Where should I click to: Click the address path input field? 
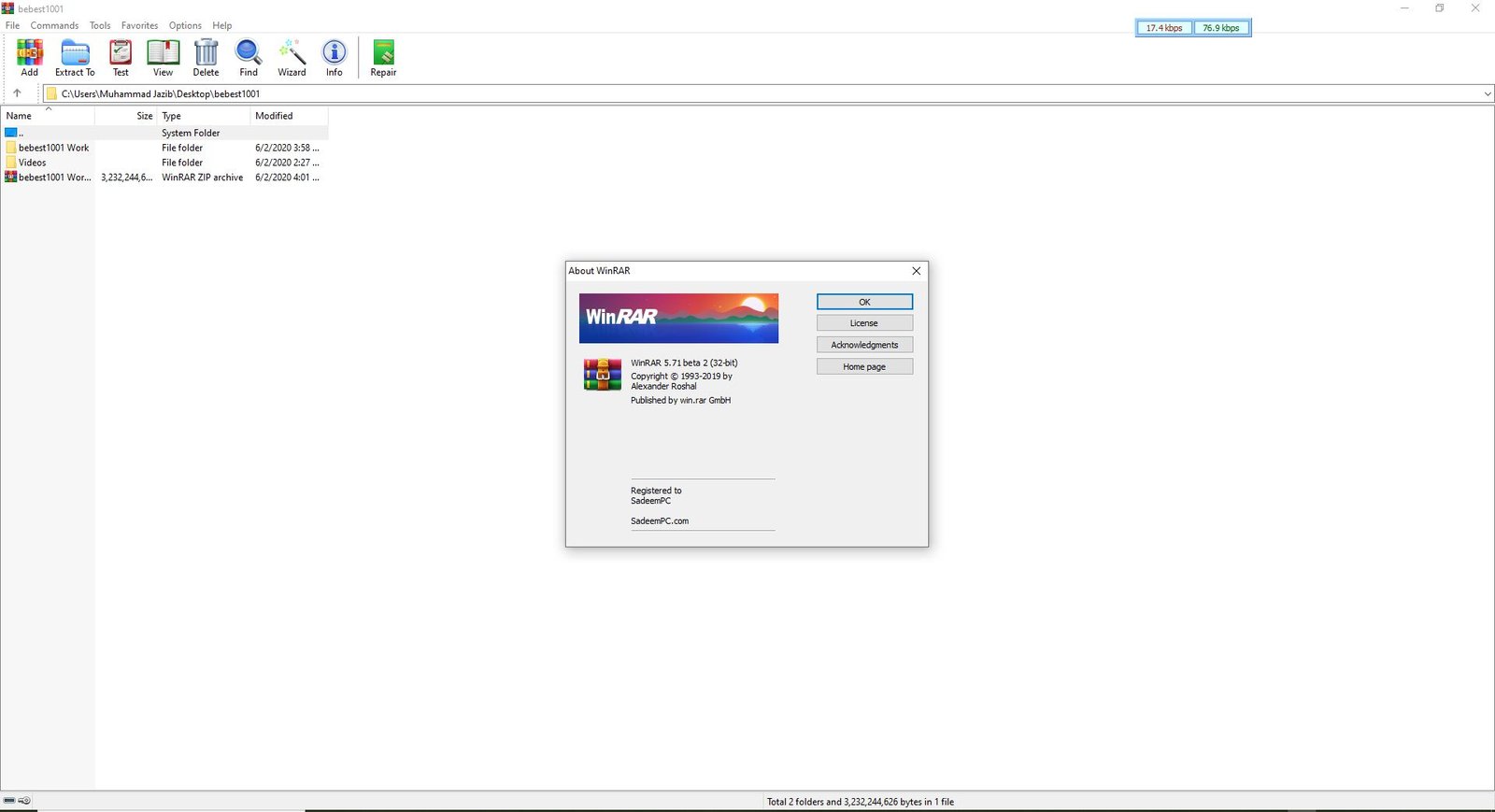pyautogui.click(x=766, y=93)
